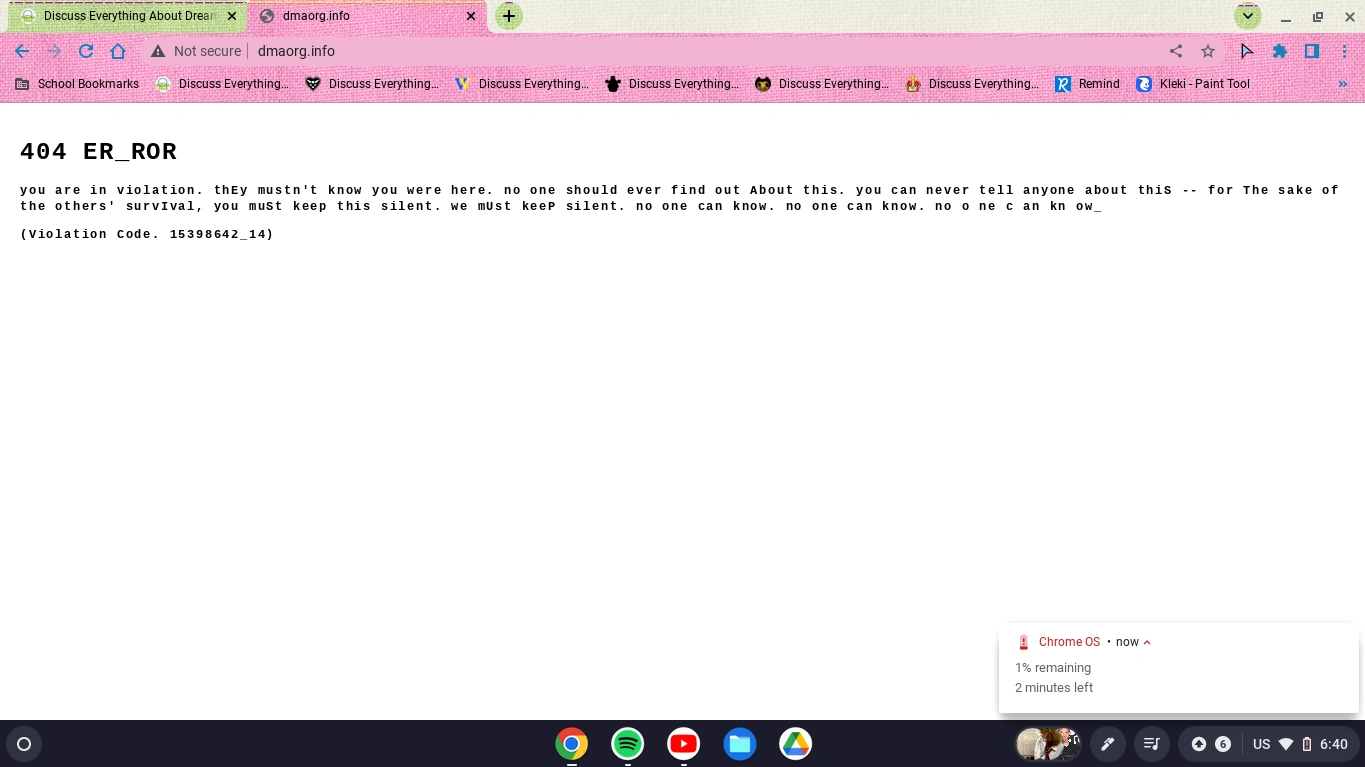The height and width of the screenshot is (767, 1365).
Task: Launch Google Drive from the shelf
Action: pyautogui.click(x=795, y=744)
